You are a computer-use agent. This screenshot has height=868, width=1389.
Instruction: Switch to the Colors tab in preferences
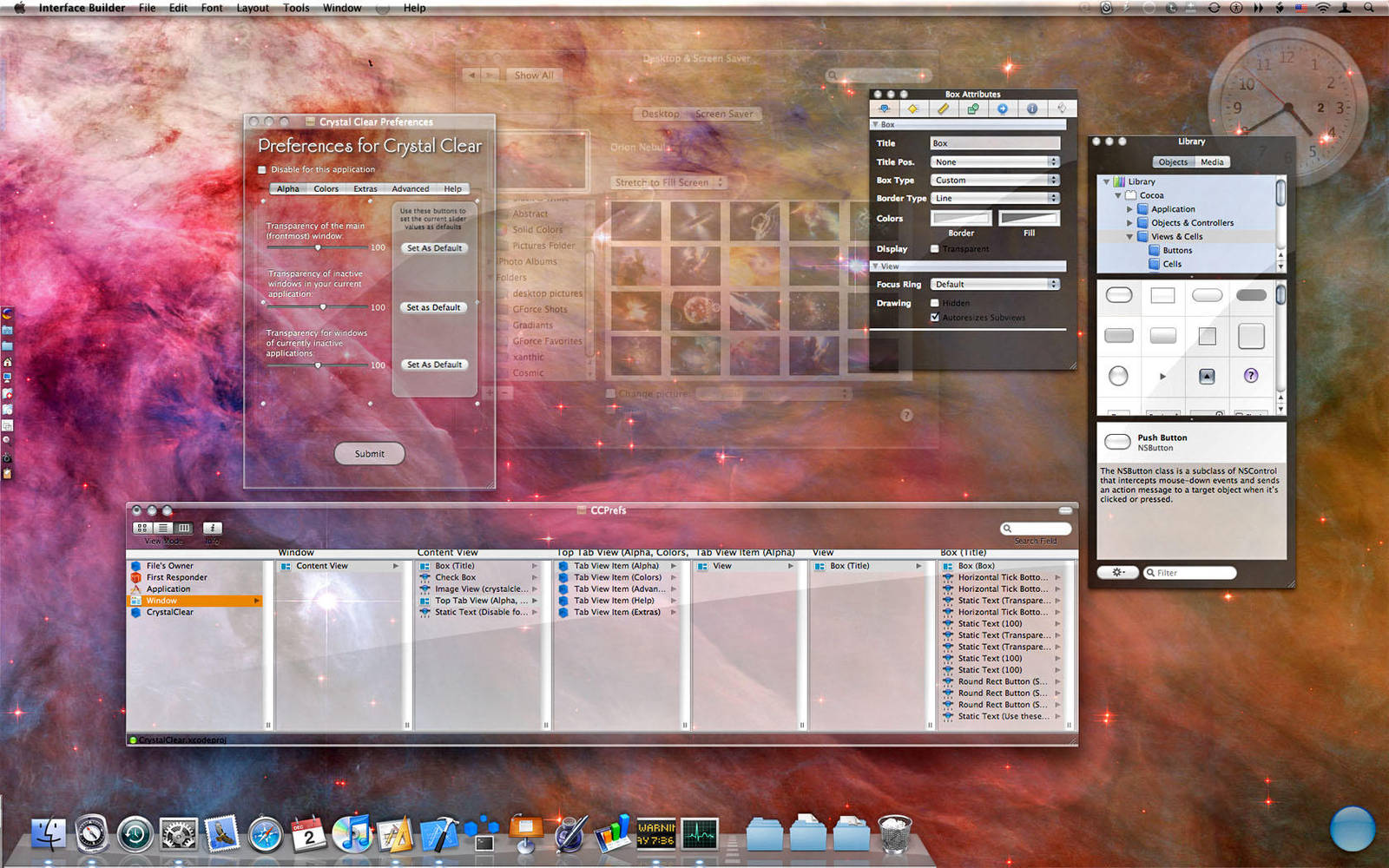[x=326, y=189]
